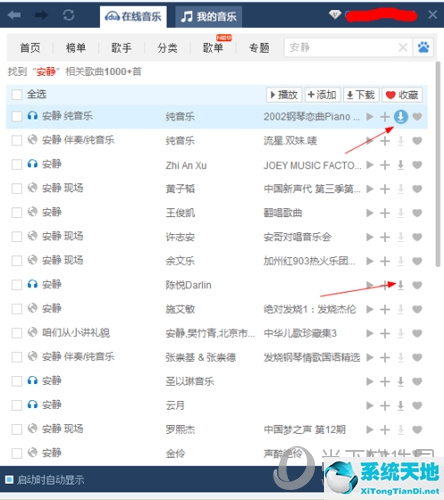
Task: Add 安静 纯音乐 song to playlist
Action: 385,117
